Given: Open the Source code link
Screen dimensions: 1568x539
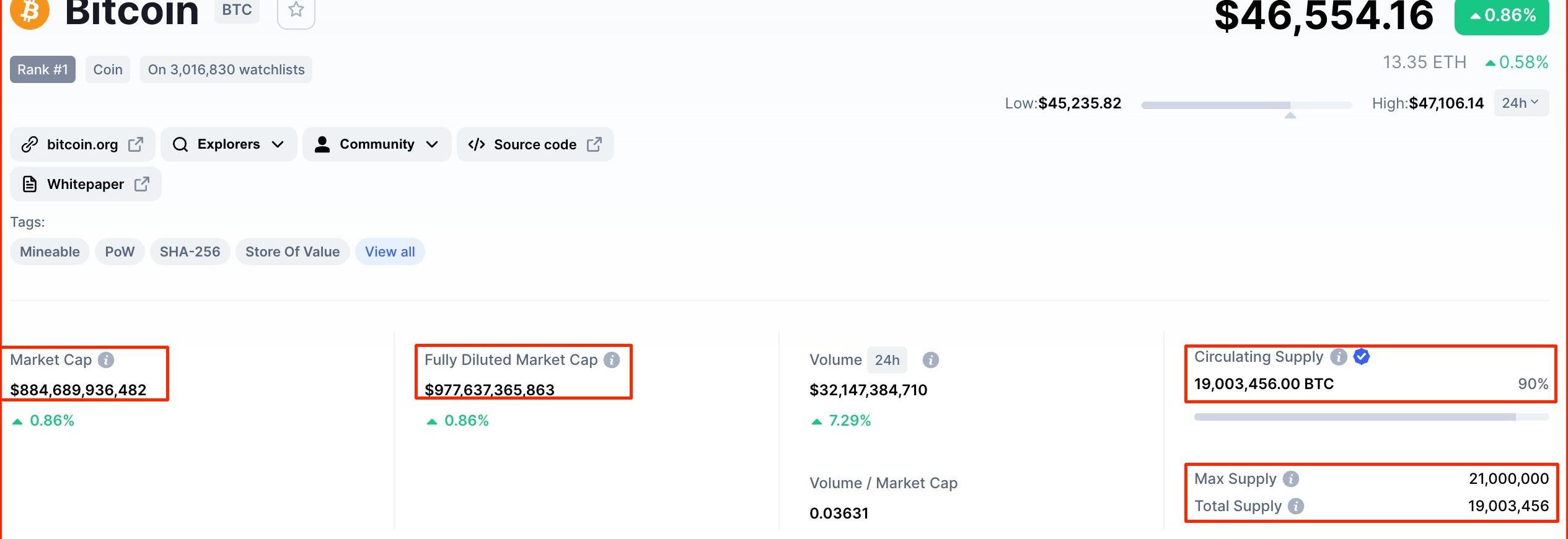Looking at the screenshot, I should [x=535, y=144].
